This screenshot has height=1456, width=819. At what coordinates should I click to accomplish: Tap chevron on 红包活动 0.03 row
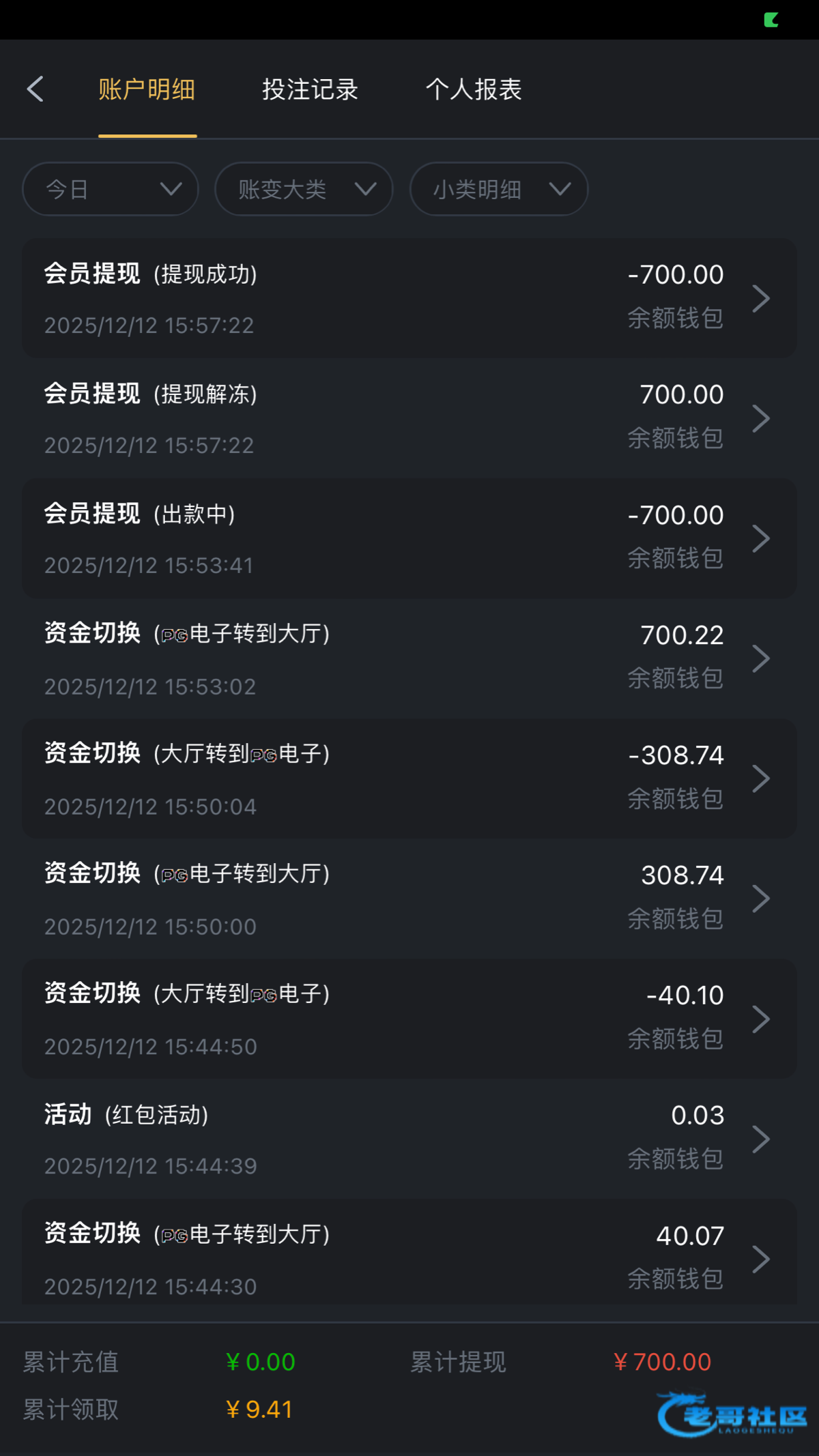[x=760, y=1139]
